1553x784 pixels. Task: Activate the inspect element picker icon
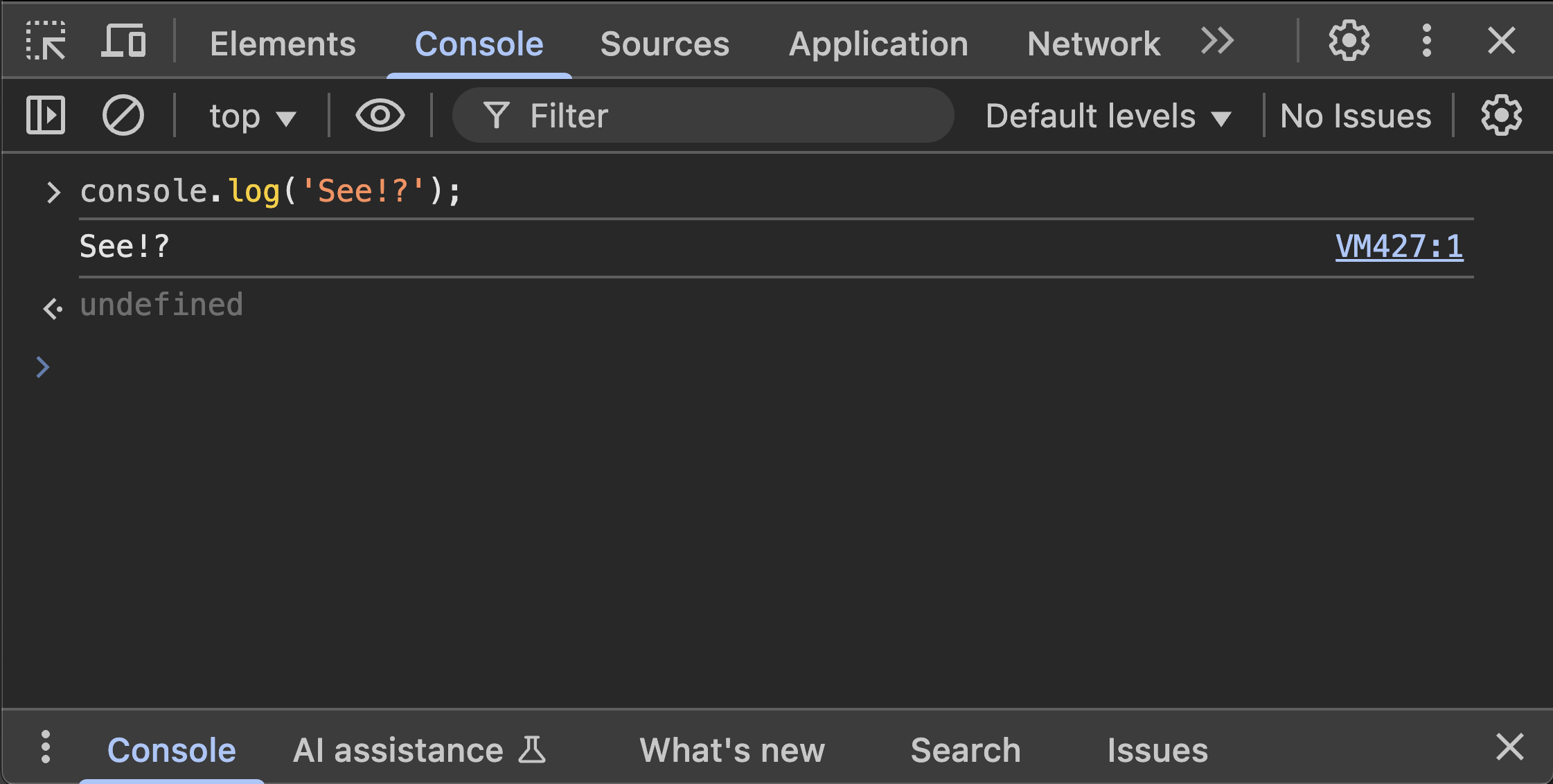pyautogui.click(x=46, y=42)
